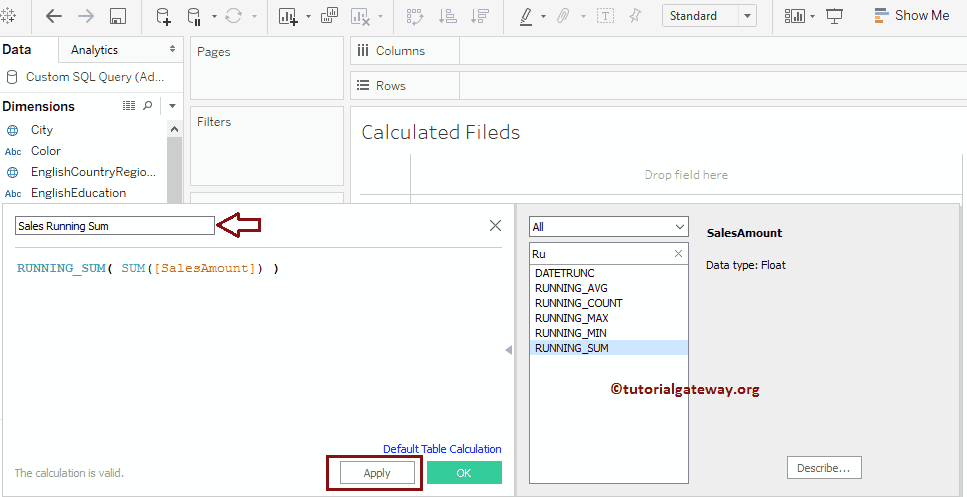Image resolution: width=967 pixels, height=497 pixels.
Task: Click the Group Members paperclip icon
Action: pos(562,17)
